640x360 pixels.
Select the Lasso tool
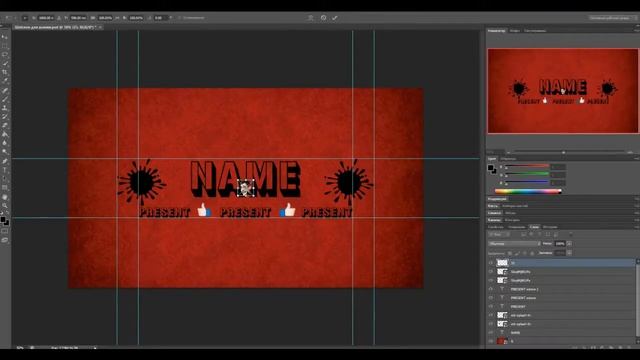coord(5,54)
